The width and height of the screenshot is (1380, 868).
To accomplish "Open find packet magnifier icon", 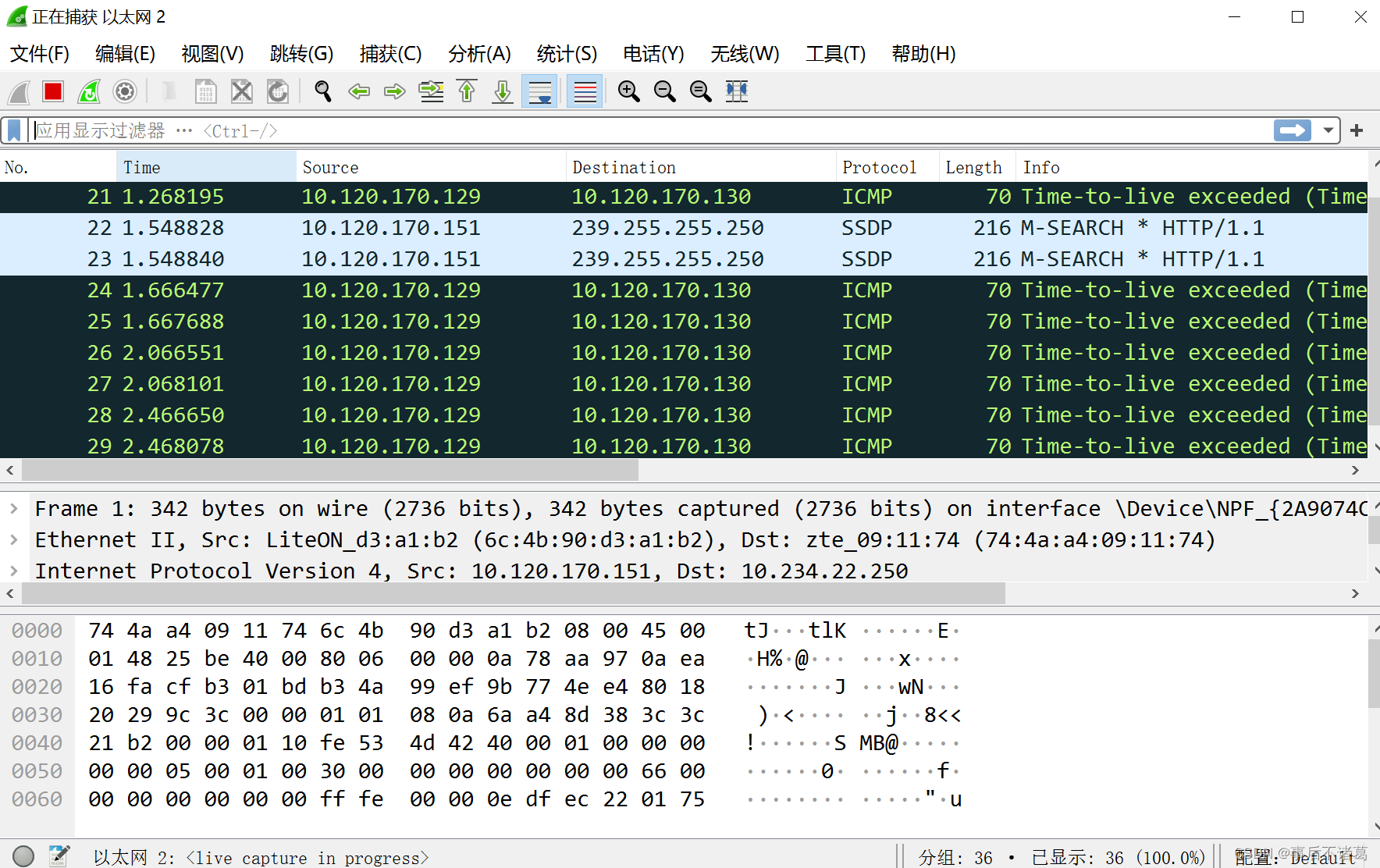I will click(x=322, y=92).
